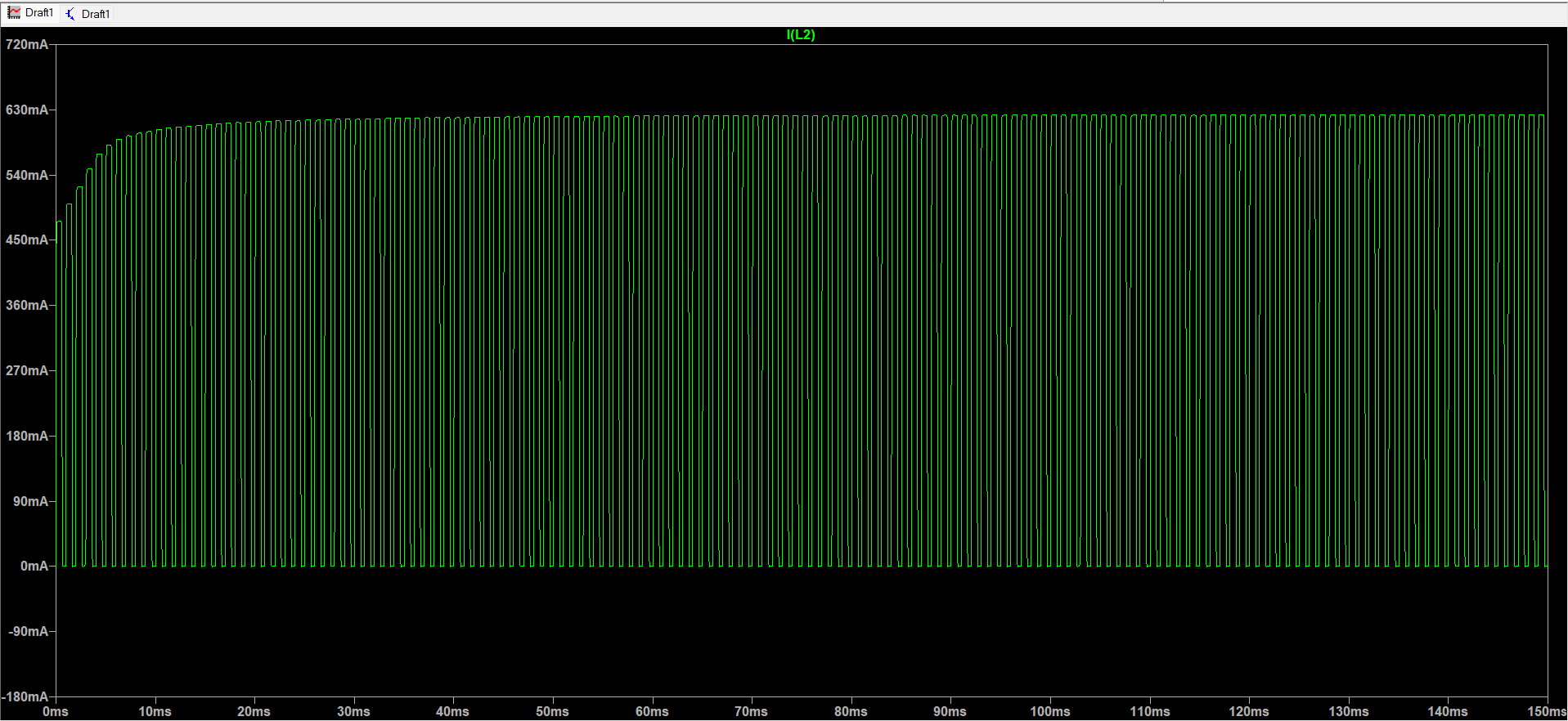
Task: Click the blue transistor schematic tab icon
Action: click(x=70, y=14)
